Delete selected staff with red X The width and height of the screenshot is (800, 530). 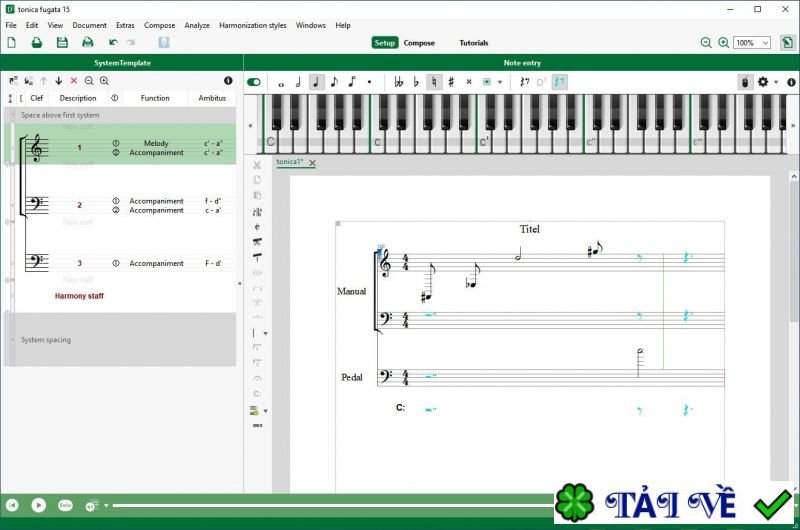pos(74,81)
